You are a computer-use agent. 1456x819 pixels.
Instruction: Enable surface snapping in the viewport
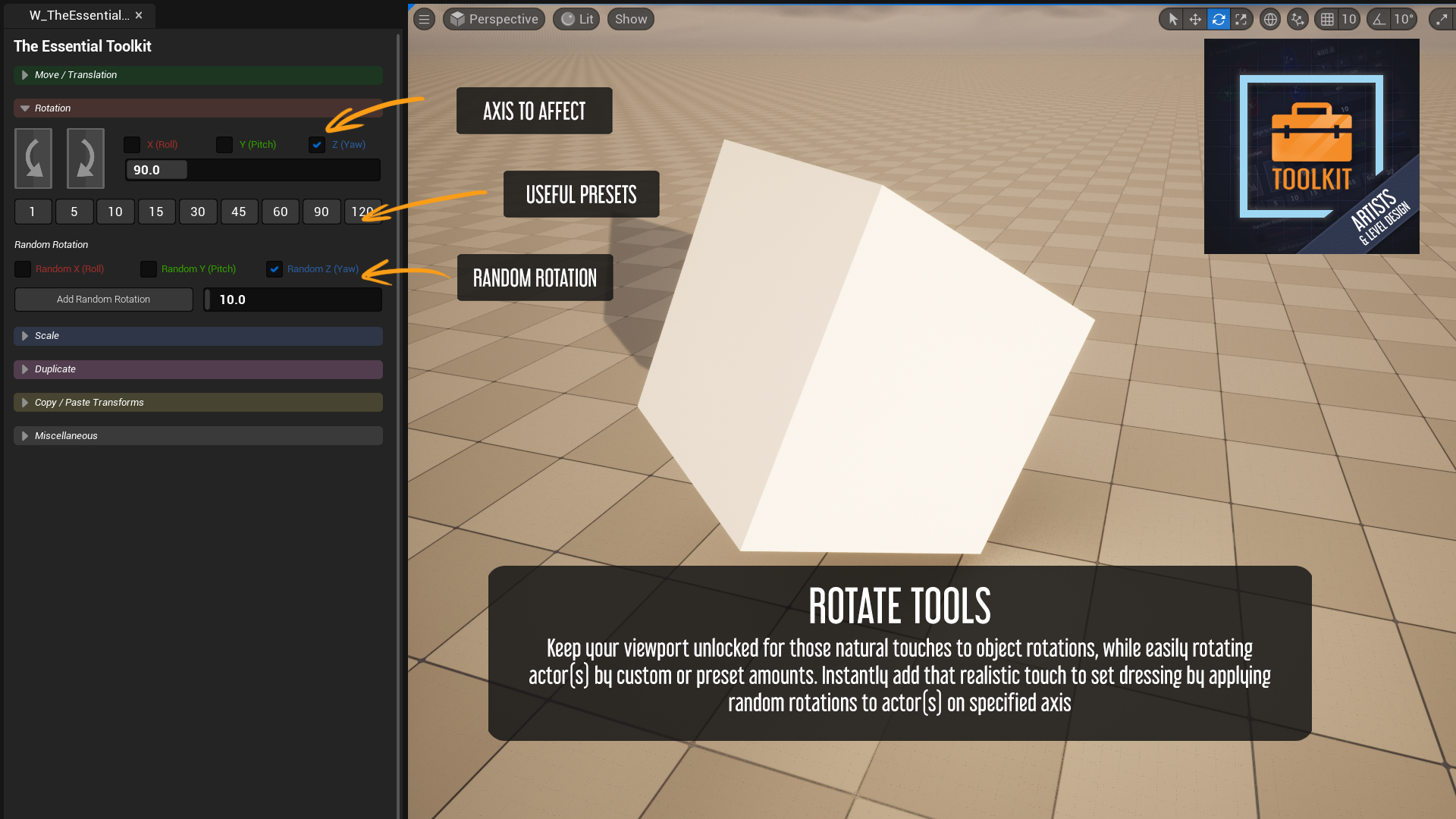[1297, 19]
